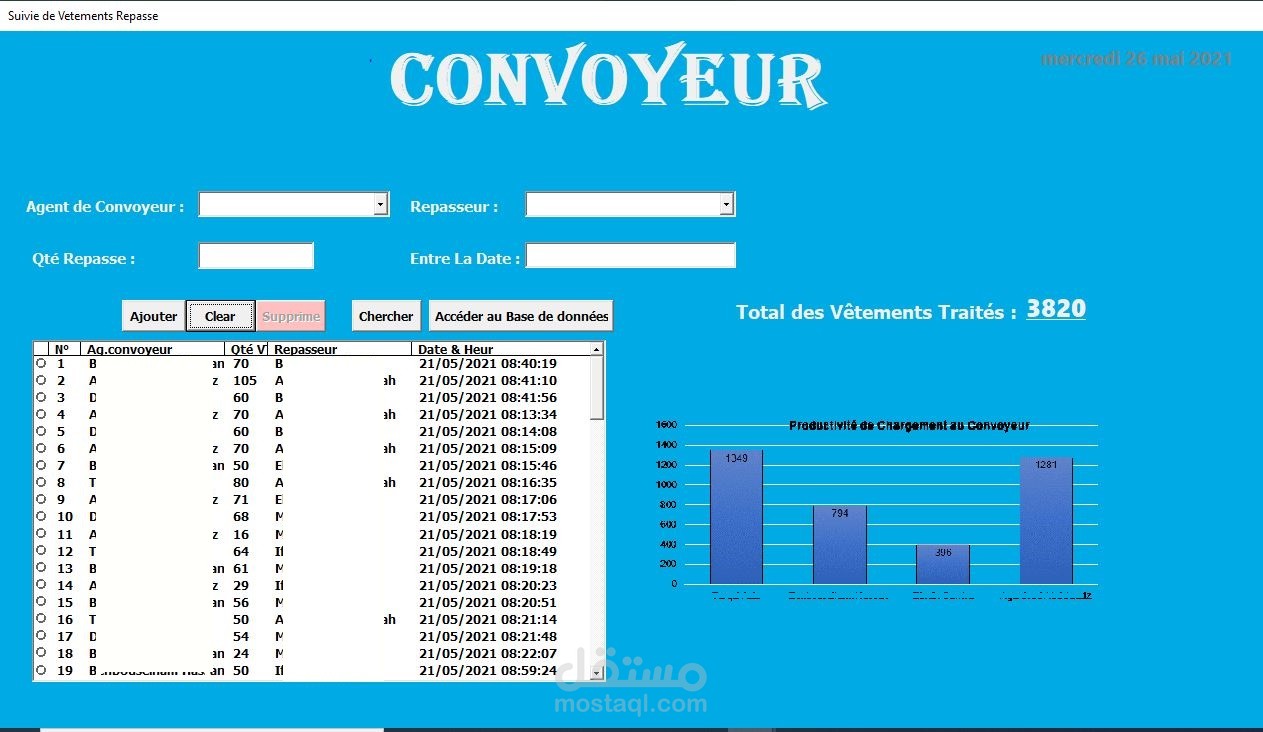Click the Date & Heur column header

[501, 349]
